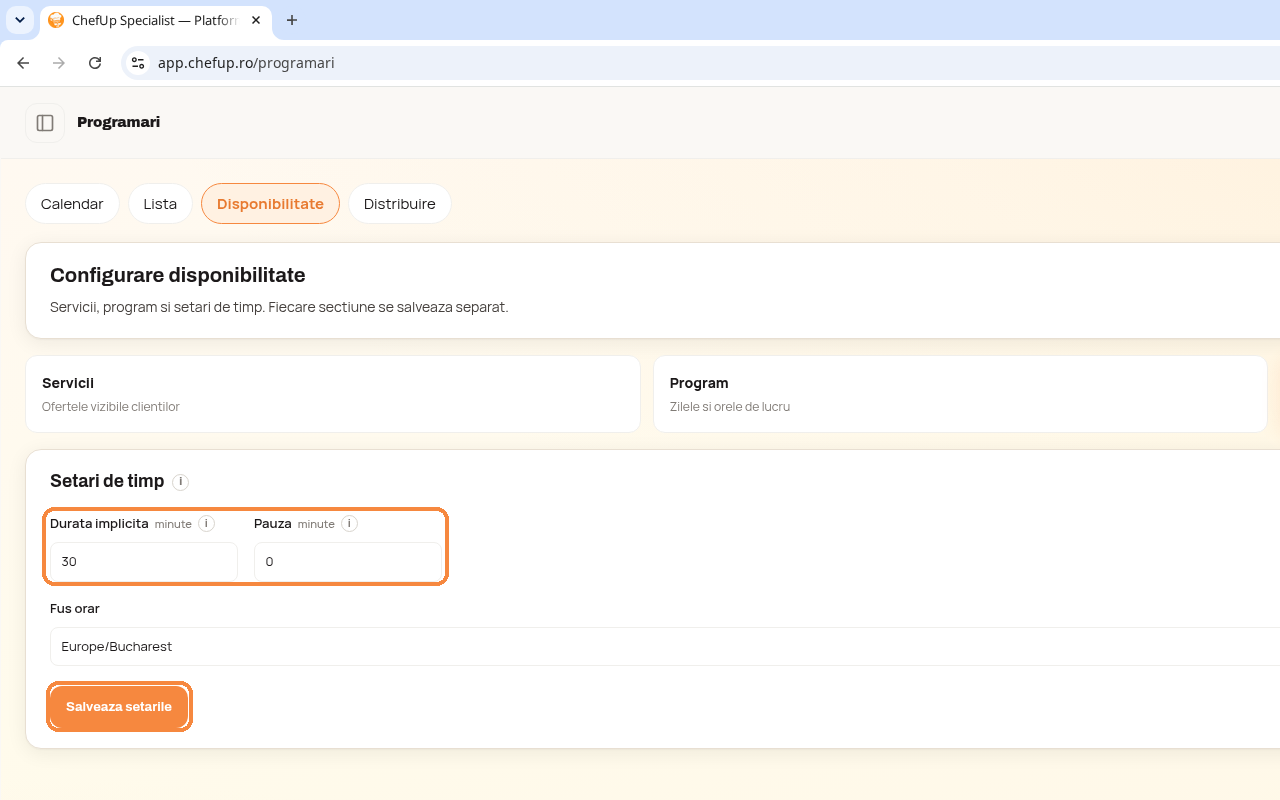Toggle the sidebar panel icon
This screenshot has height=800, width=1280.
(45, 123)
